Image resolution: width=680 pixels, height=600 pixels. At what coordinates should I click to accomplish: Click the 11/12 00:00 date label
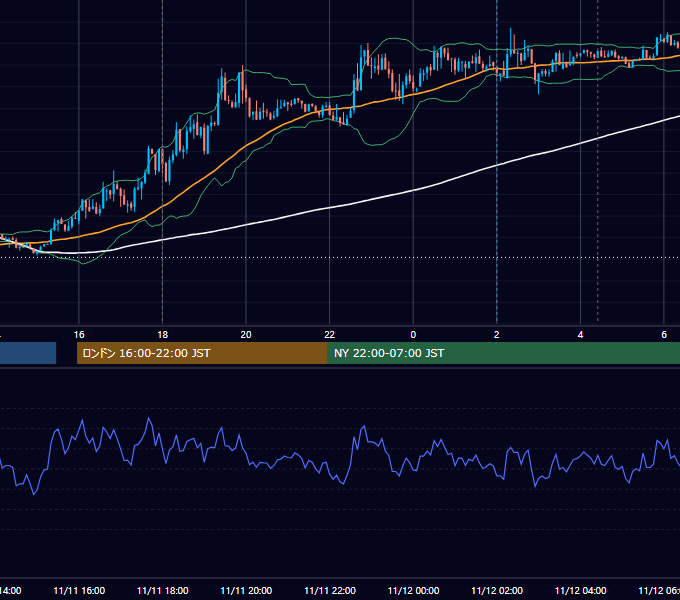tap(413, 590)
